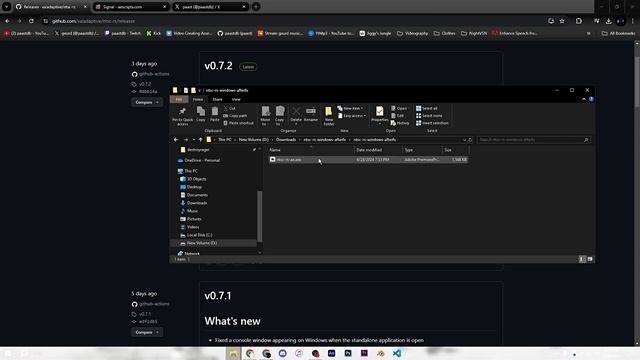Screen dimensions: 640x360
Task: Open the browser tab search dropdown
Action: point(7,7)
